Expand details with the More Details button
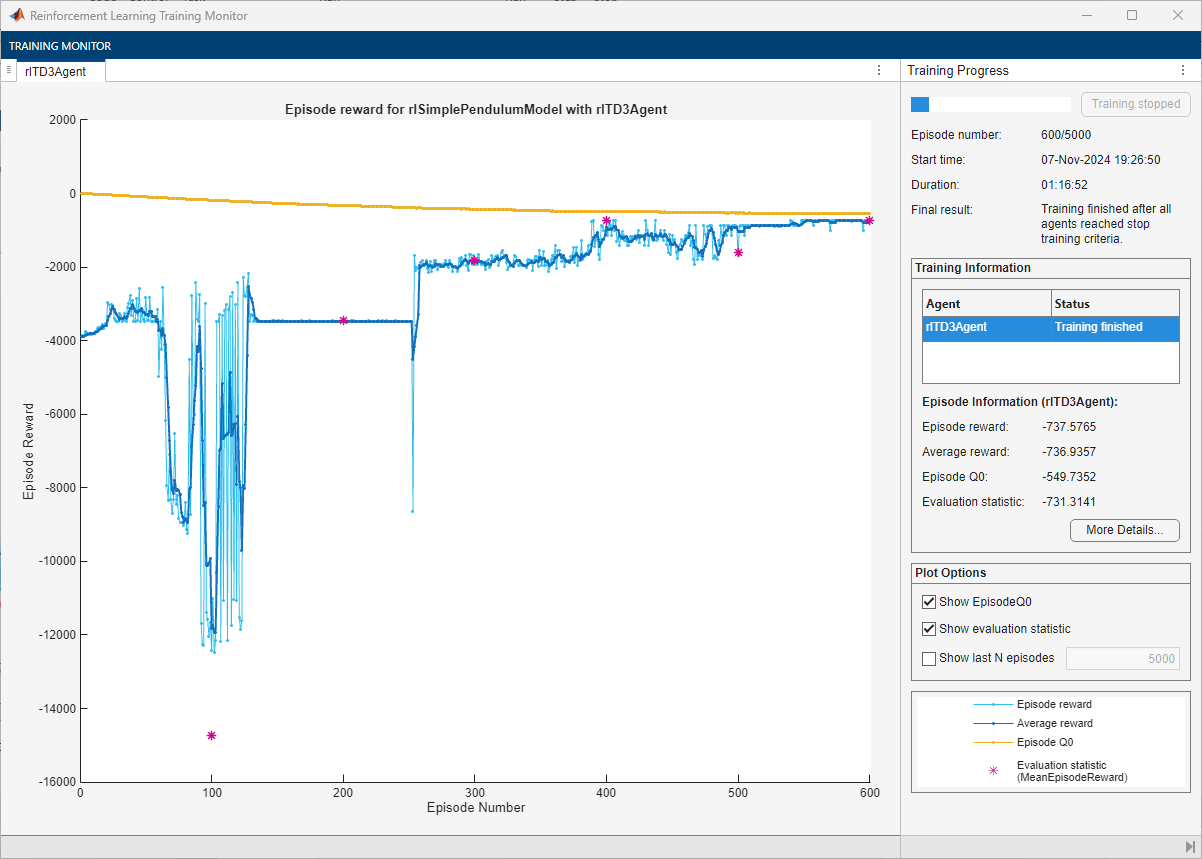This screenshot has width=1202, height=859. [1124, 530]
